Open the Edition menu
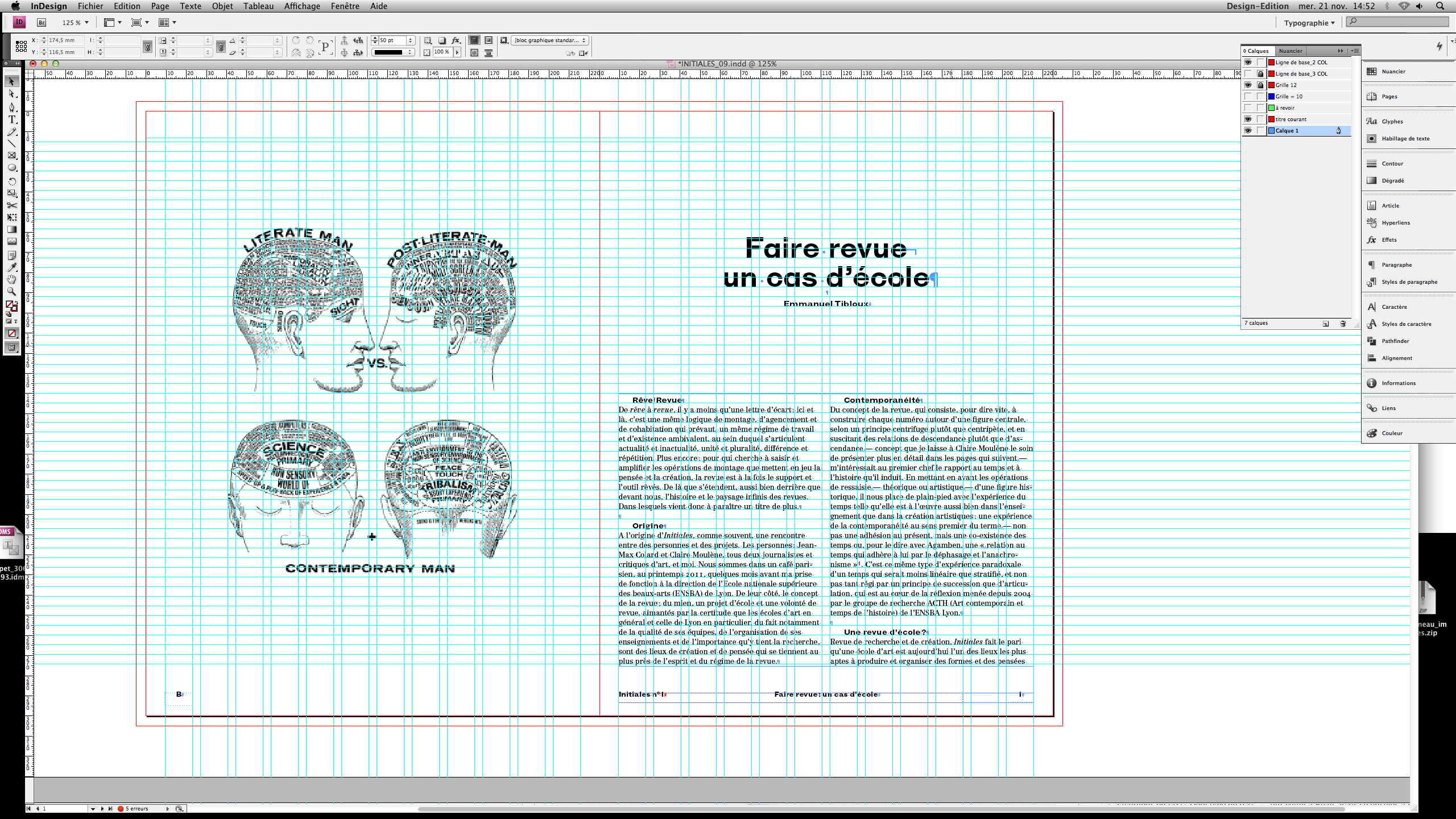This screenshot has width=1456, height=819. [127, 6]
